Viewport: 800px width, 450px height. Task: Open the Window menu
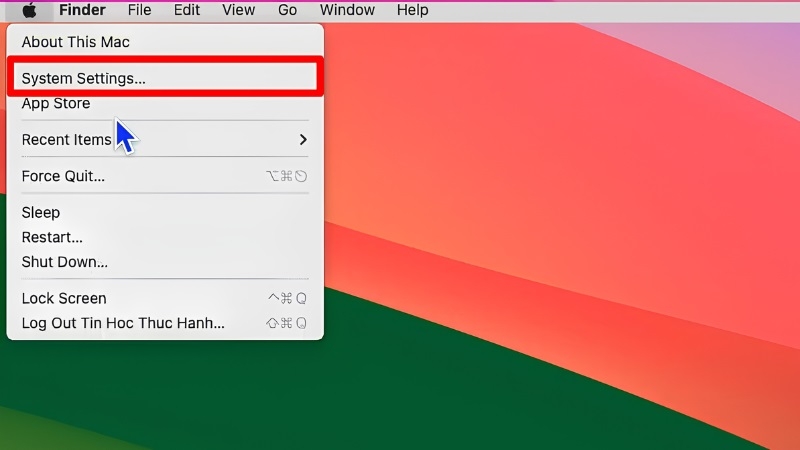(347, 10)
